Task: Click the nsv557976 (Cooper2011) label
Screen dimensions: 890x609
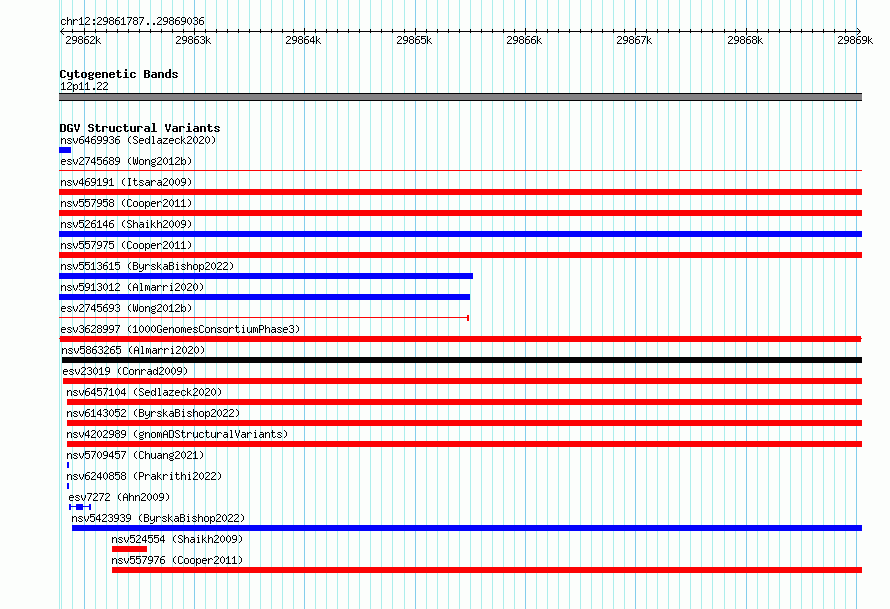Action: (x=177, y=560)
